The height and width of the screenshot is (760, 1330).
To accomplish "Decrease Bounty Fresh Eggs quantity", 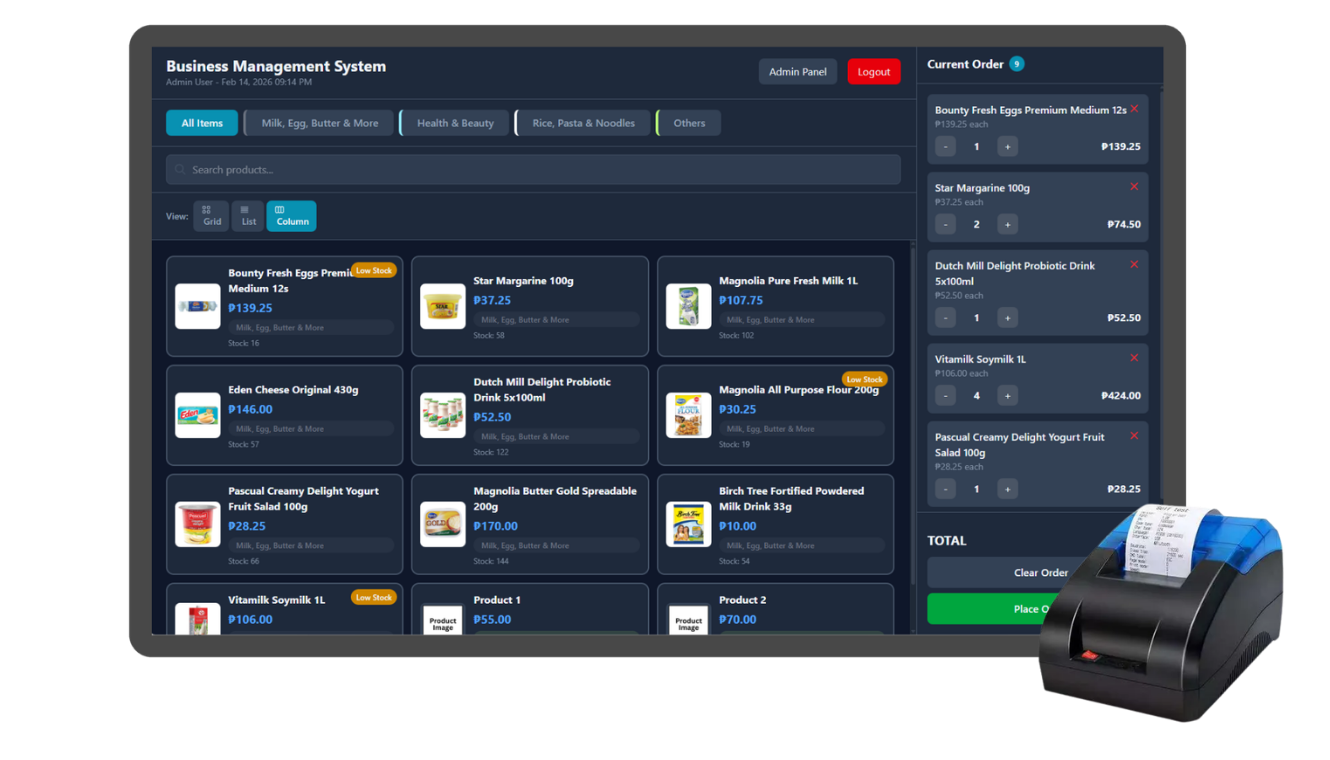I will 945,146.
